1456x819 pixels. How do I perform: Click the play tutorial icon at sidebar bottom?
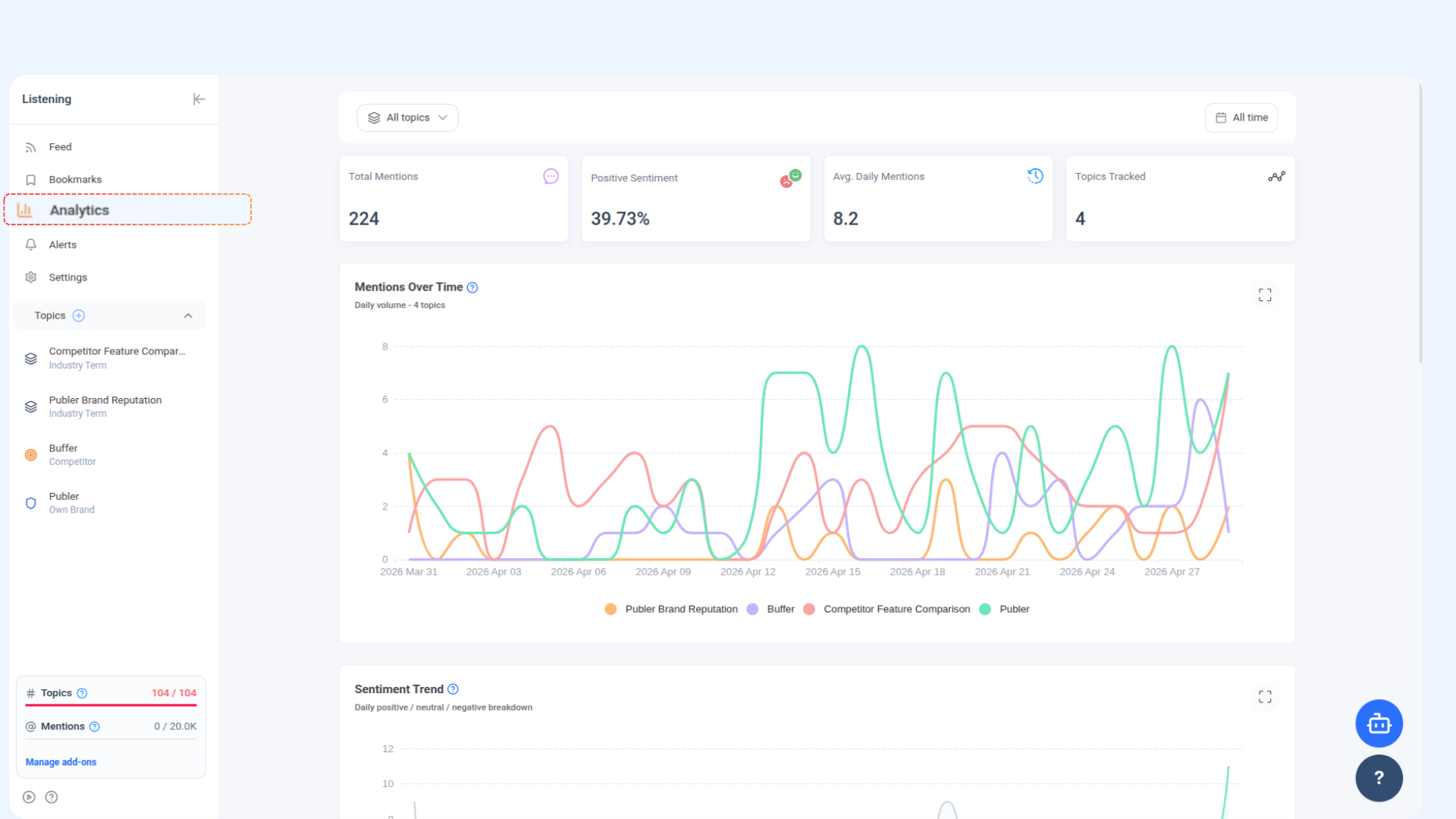tap(29, 797)
